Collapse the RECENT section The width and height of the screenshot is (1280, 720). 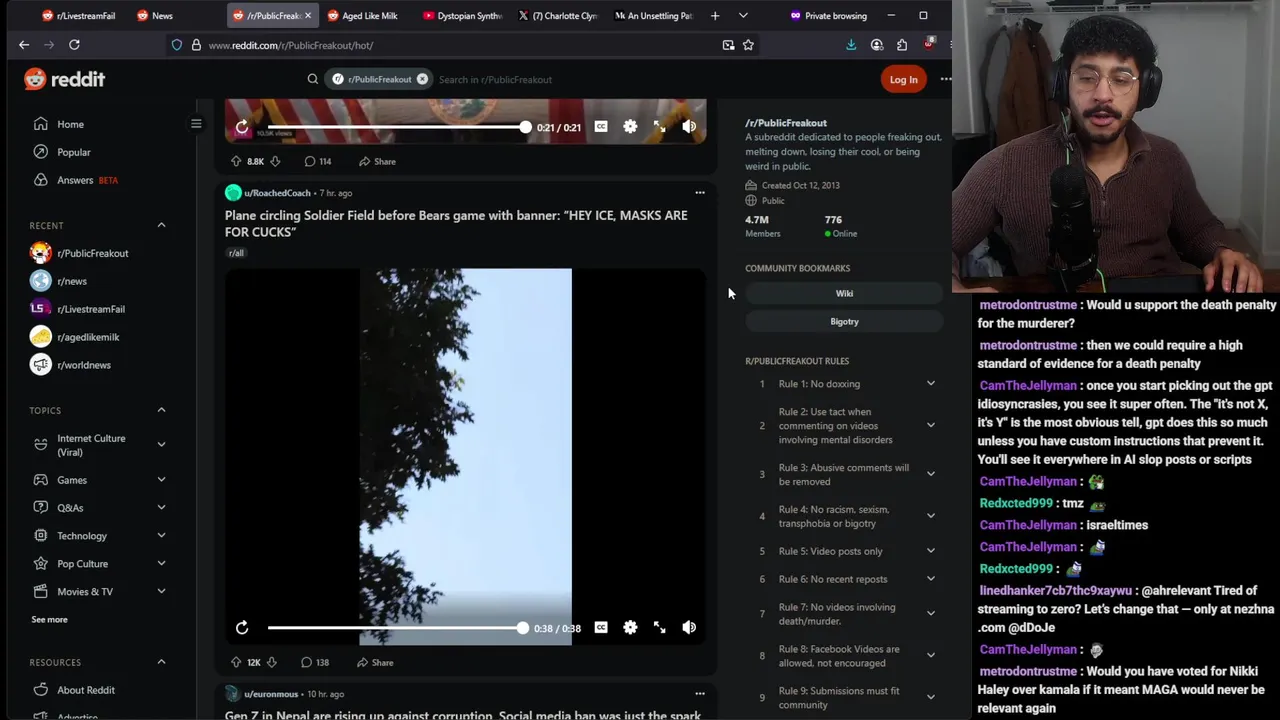point(161,225)
